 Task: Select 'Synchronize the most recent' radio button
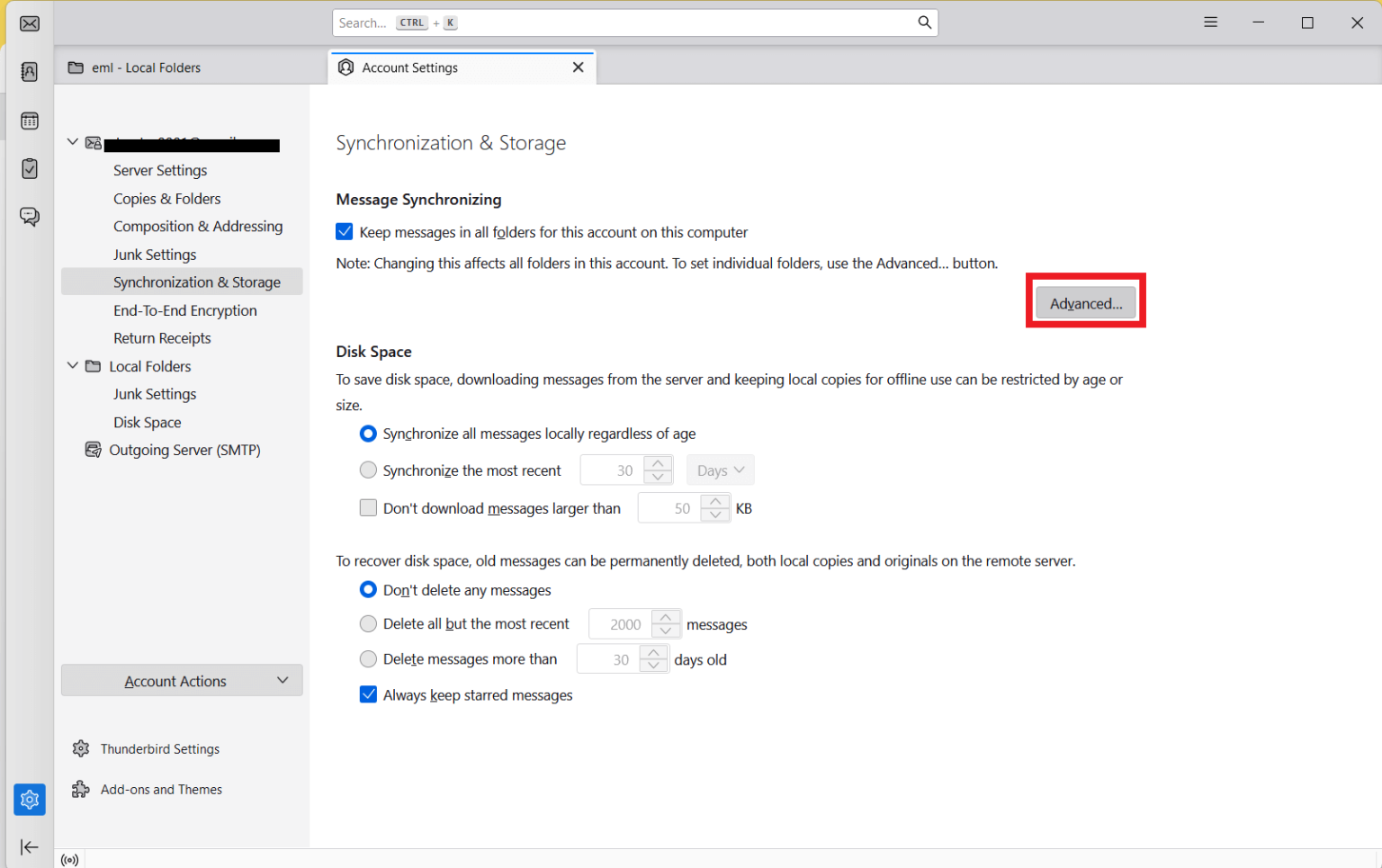(368, 470)
